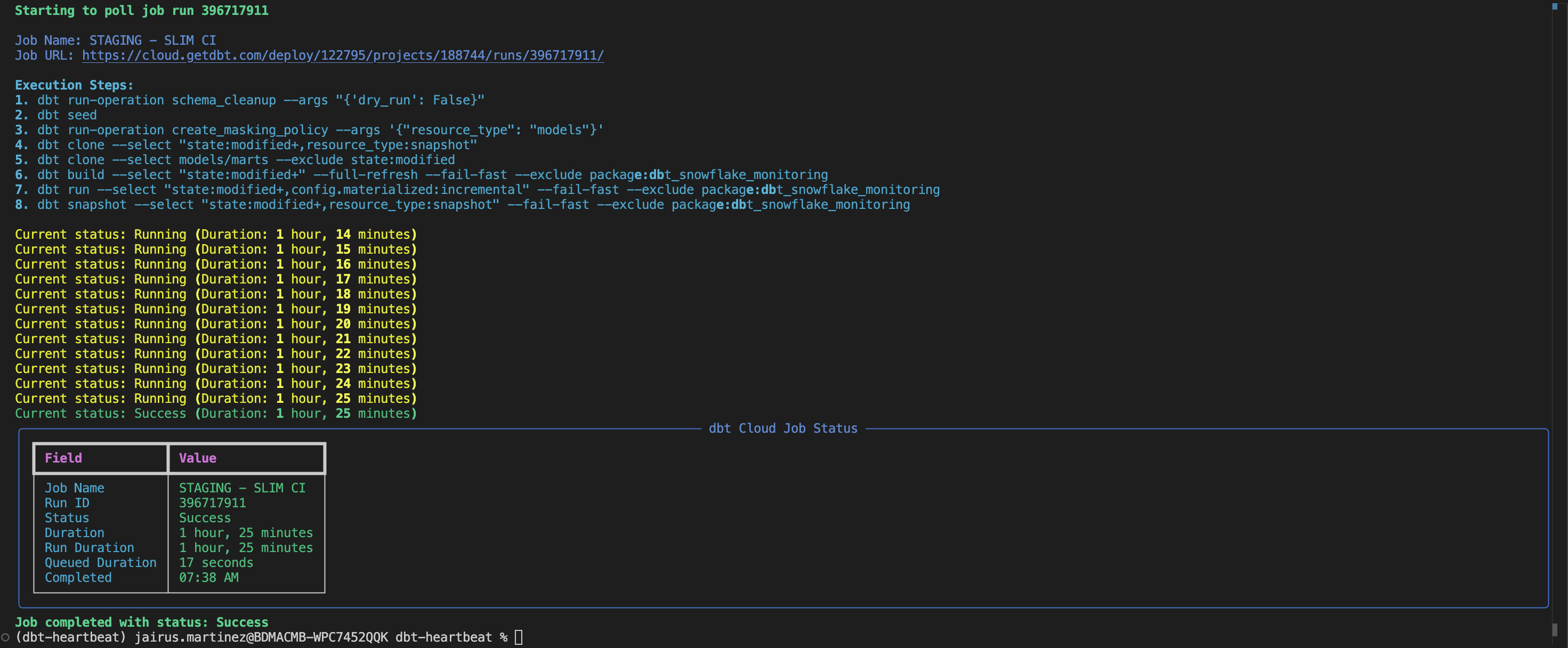Click the dbt build full-refresh step line
The height and width of the screenshot is (648, 1568).
click(x=420, y=175)
